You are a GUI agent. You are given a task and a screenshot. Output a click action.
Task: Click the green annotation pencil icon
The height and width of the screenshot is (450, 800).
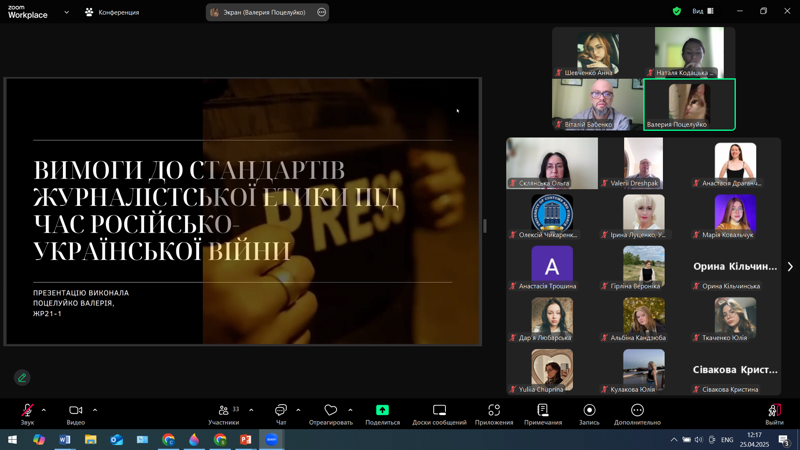[22, 378]
